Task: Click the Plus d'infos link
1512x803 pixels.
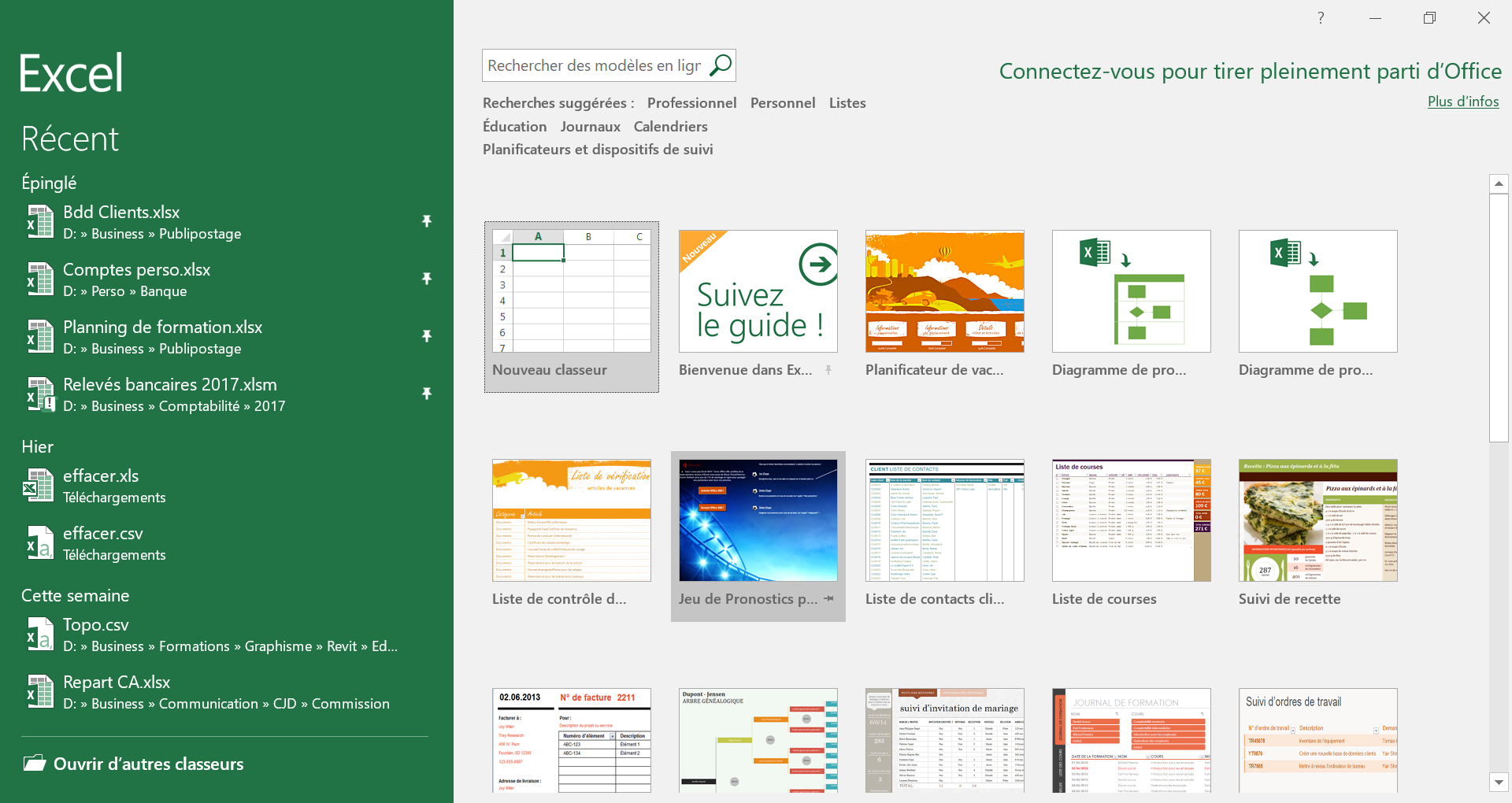Action: 1463,102
